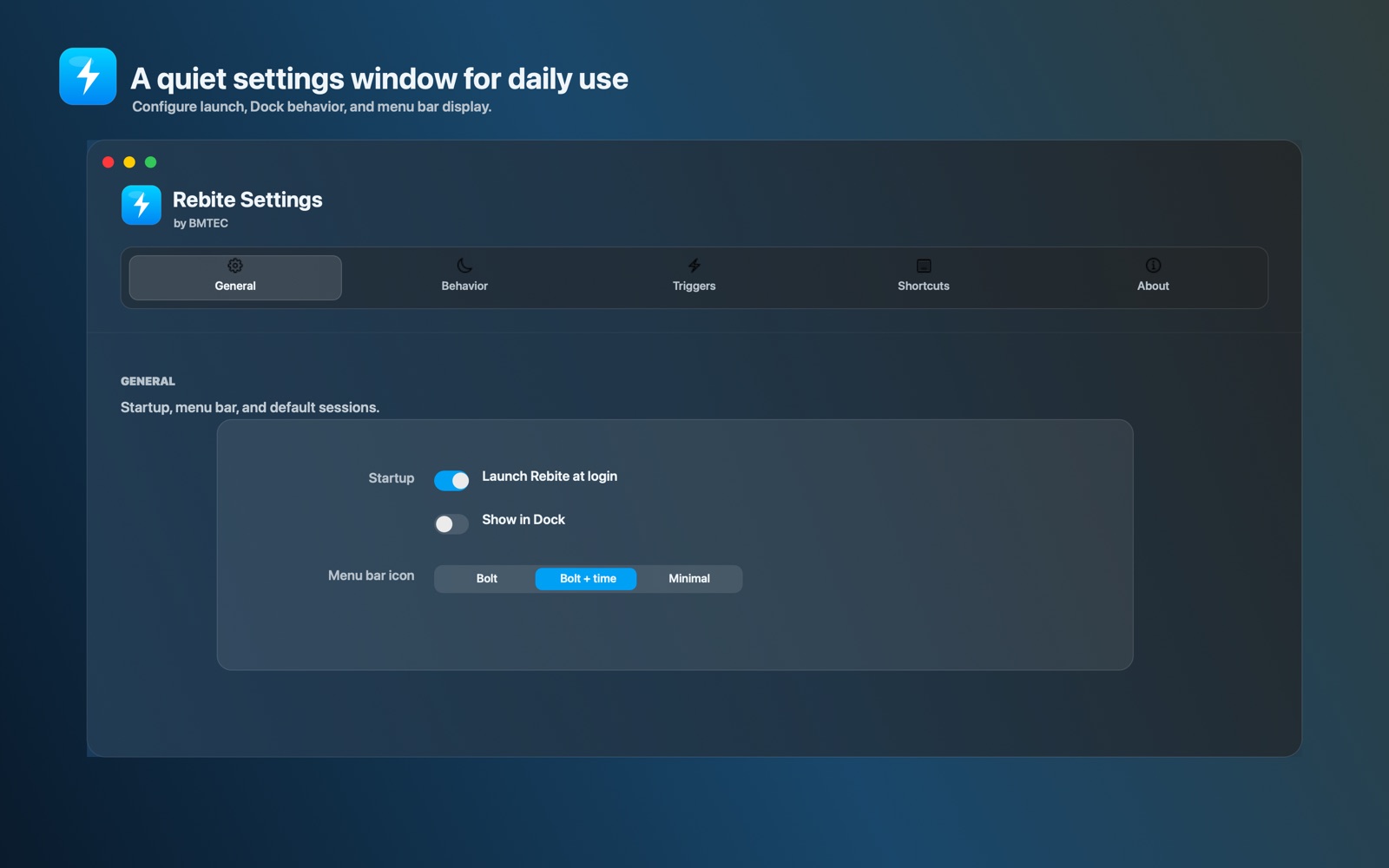Image resolution: width=1389 pixels, height=868 pixels.
Task: Open the Behavior tab label
Action: click(x=464, y=286)
